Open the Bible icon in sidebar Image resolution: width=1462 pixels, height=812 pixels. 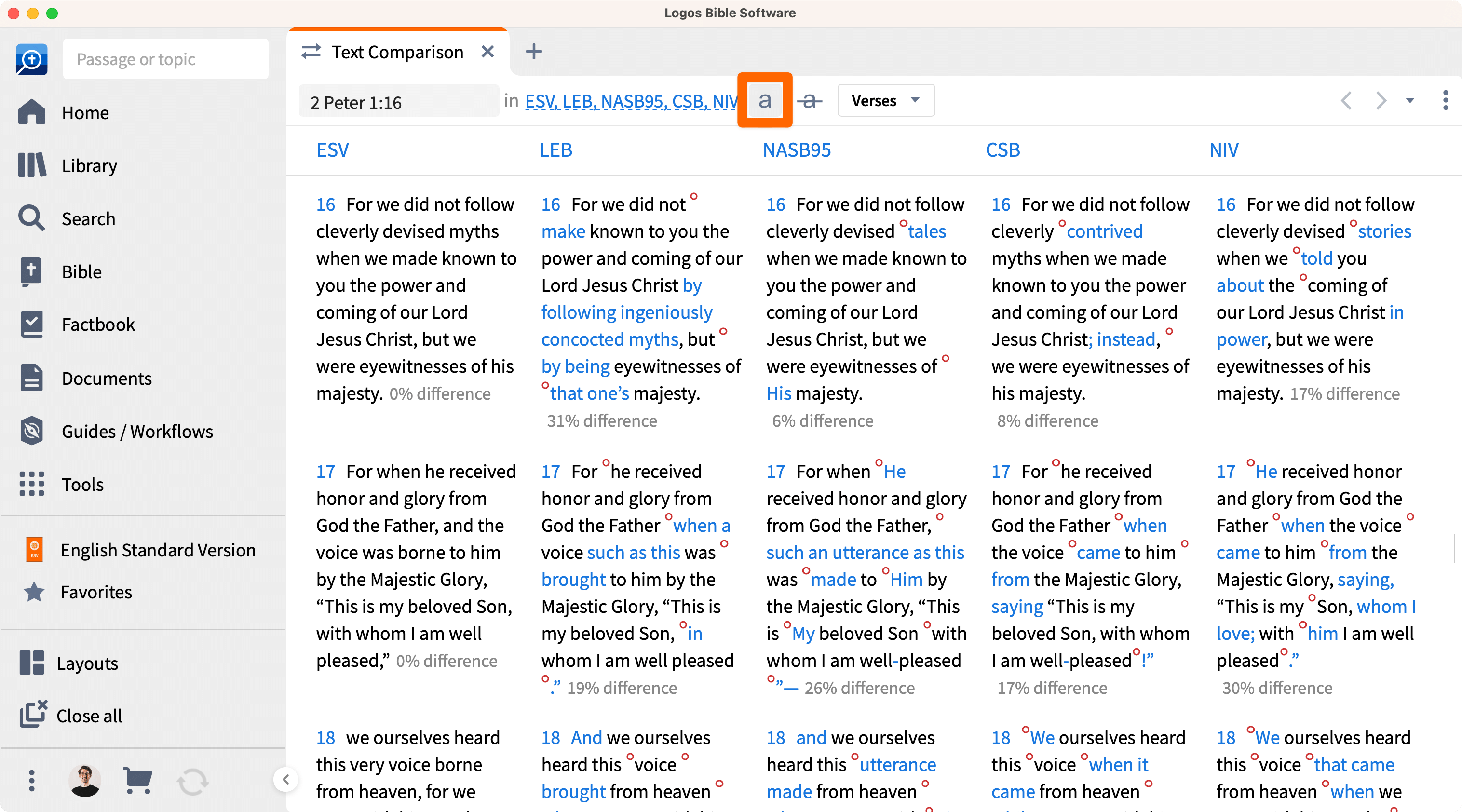pos(32,271)
